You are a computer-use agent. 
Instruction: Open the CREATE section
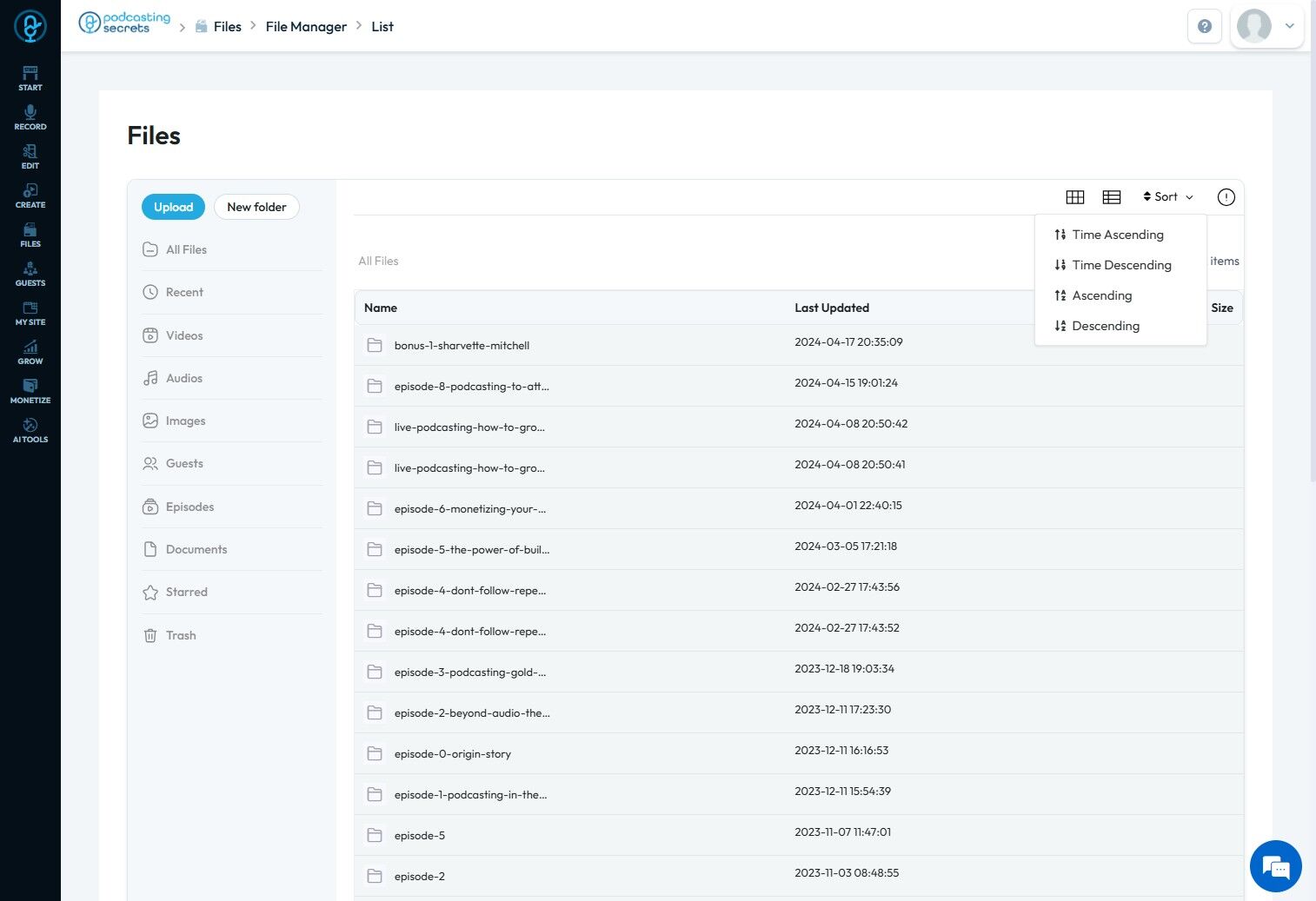pyautogui.click(x=30, y=195)
